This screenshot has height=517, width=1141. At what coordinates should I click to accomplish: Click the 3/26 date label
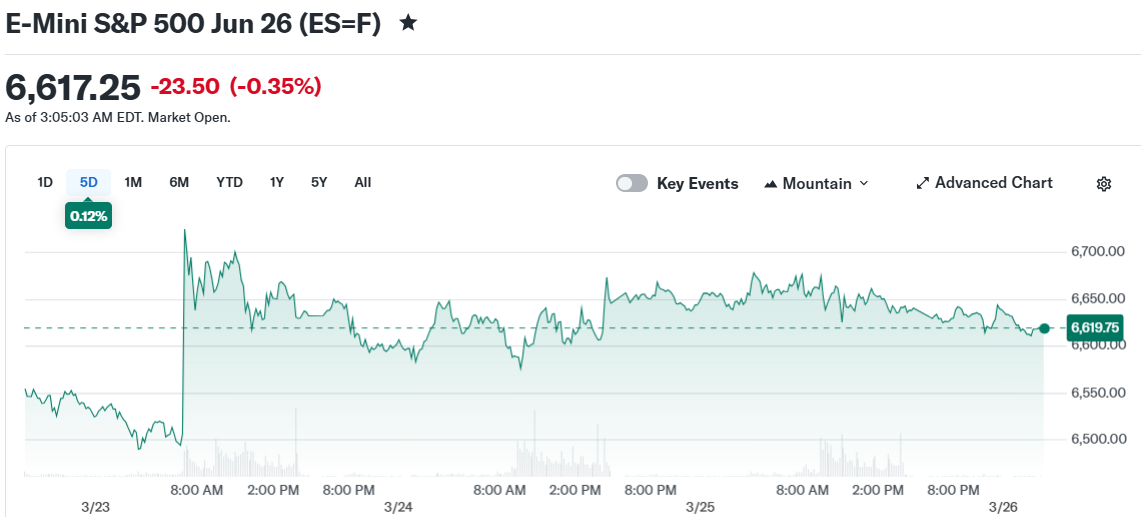point(1003,507)
